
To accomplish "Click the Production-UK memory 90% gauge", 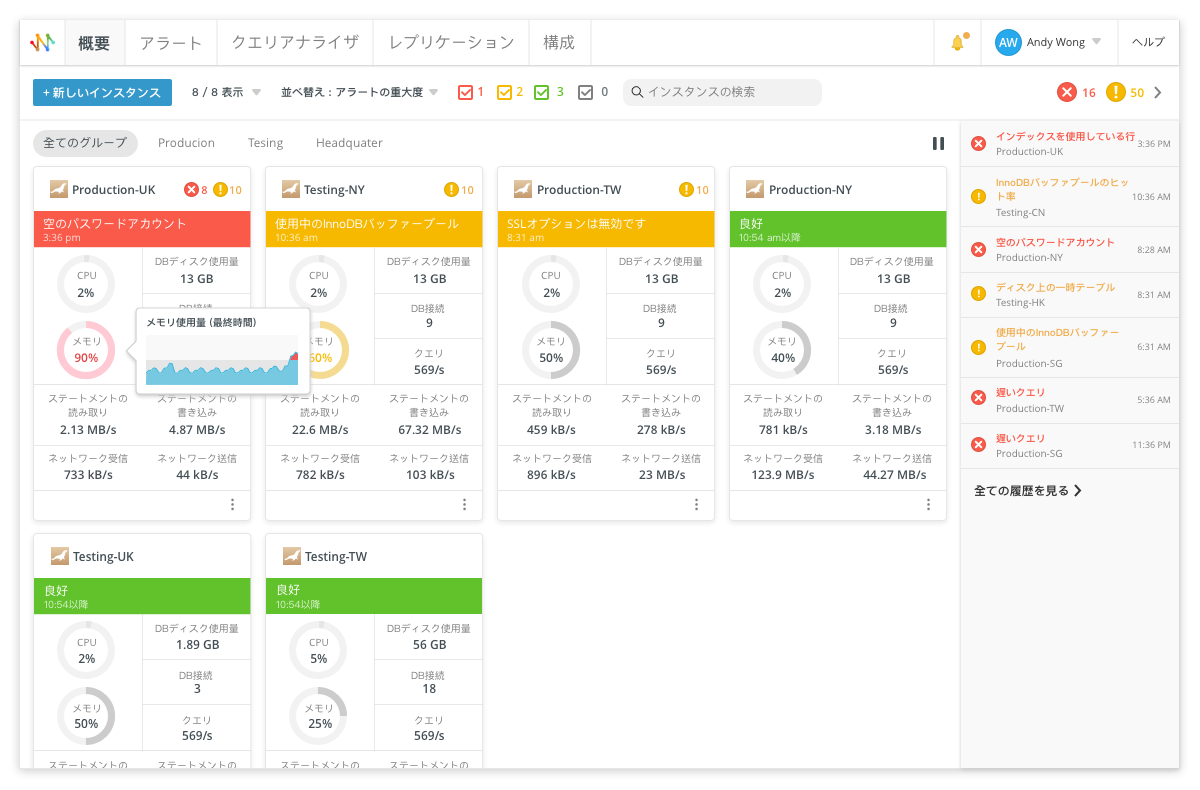I will tap(86, 350).
